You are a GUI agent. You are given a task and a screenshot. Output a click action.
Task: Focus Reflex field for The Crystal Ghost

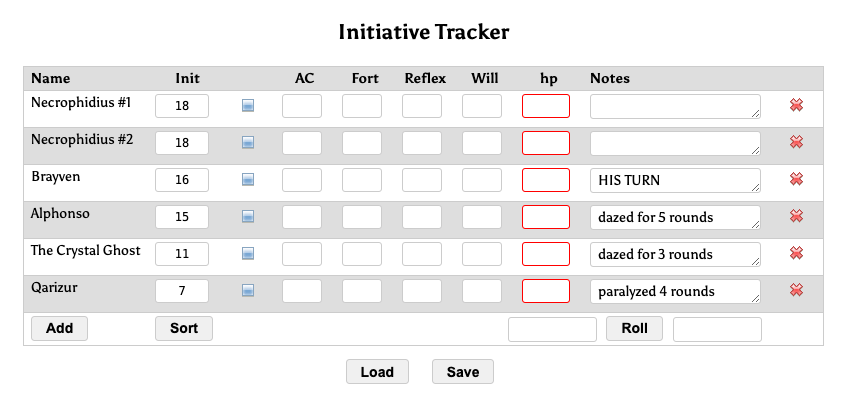click(x=422, y=254)
